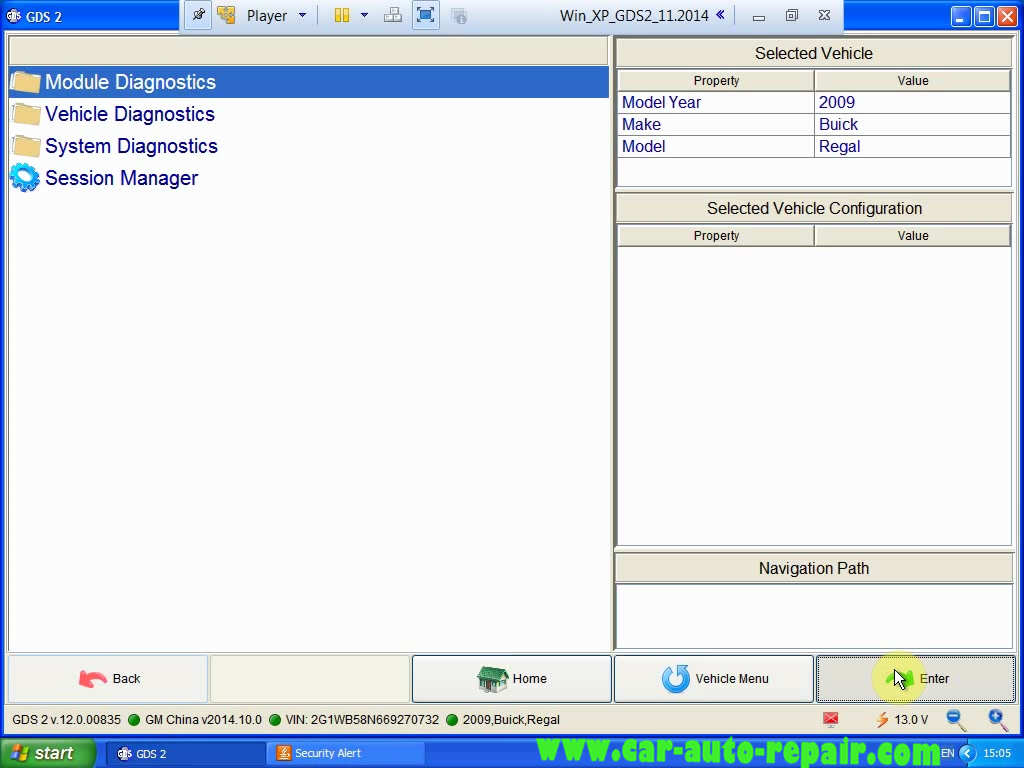Image resolution: width=1024 pixels, height=768 pixels.
Task: Click the taskbar clock showing 15:05
Action: click(x=997, y=754)
